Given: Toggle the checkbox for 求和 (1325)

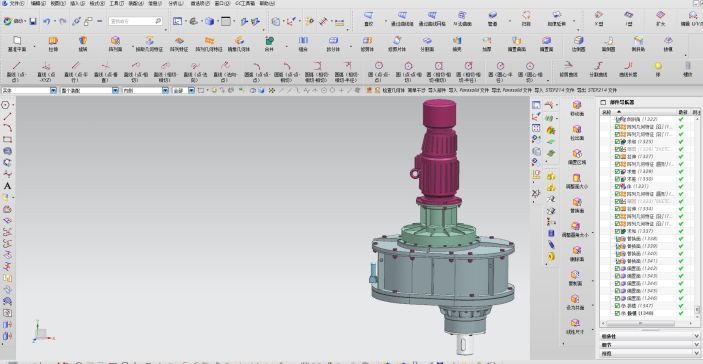Looking at the screenshot, I should 617,142.
